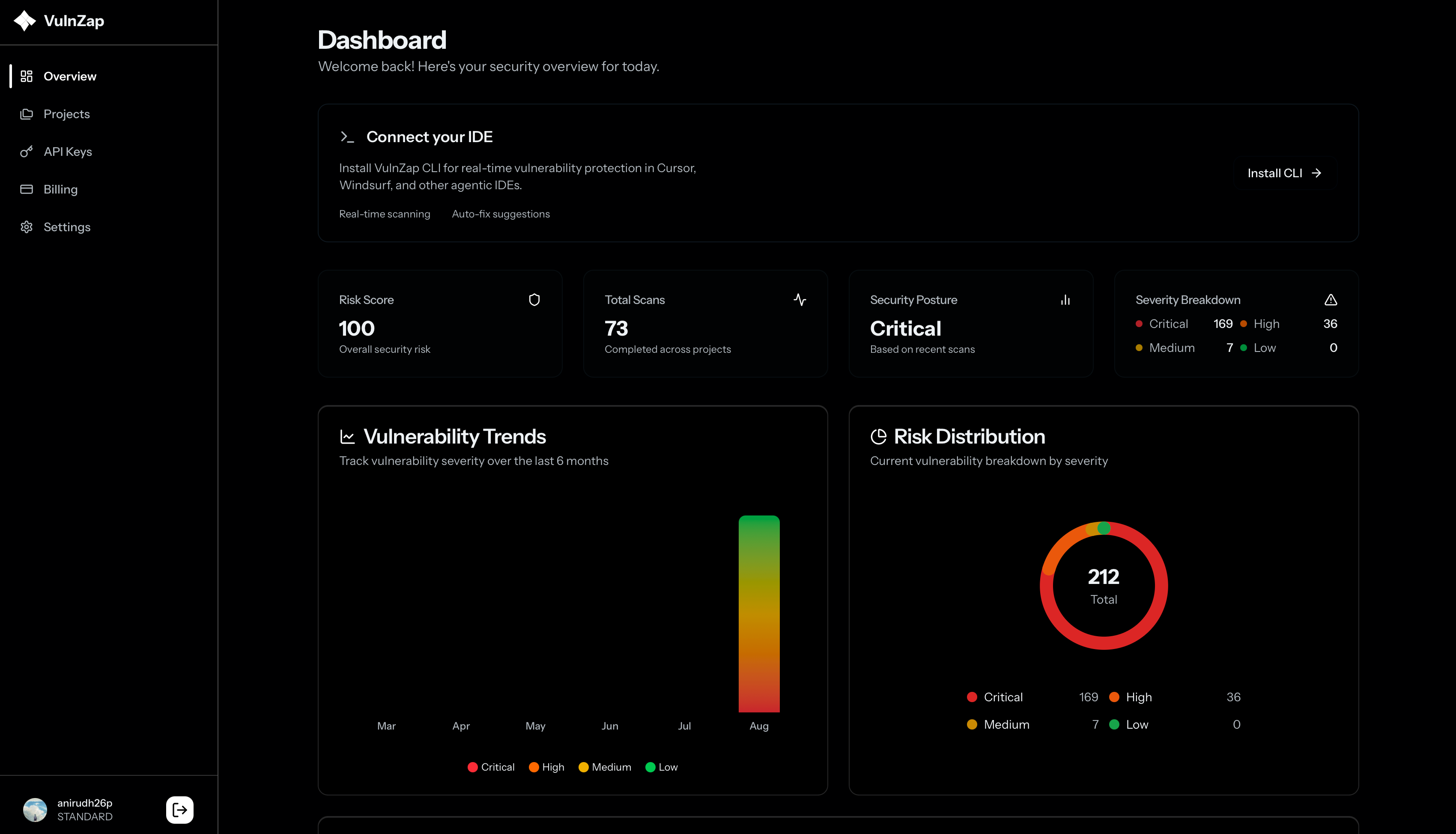Click the shield icon on Risk Score card
The width and height of the screenshot is (1456, 834).
534,300
